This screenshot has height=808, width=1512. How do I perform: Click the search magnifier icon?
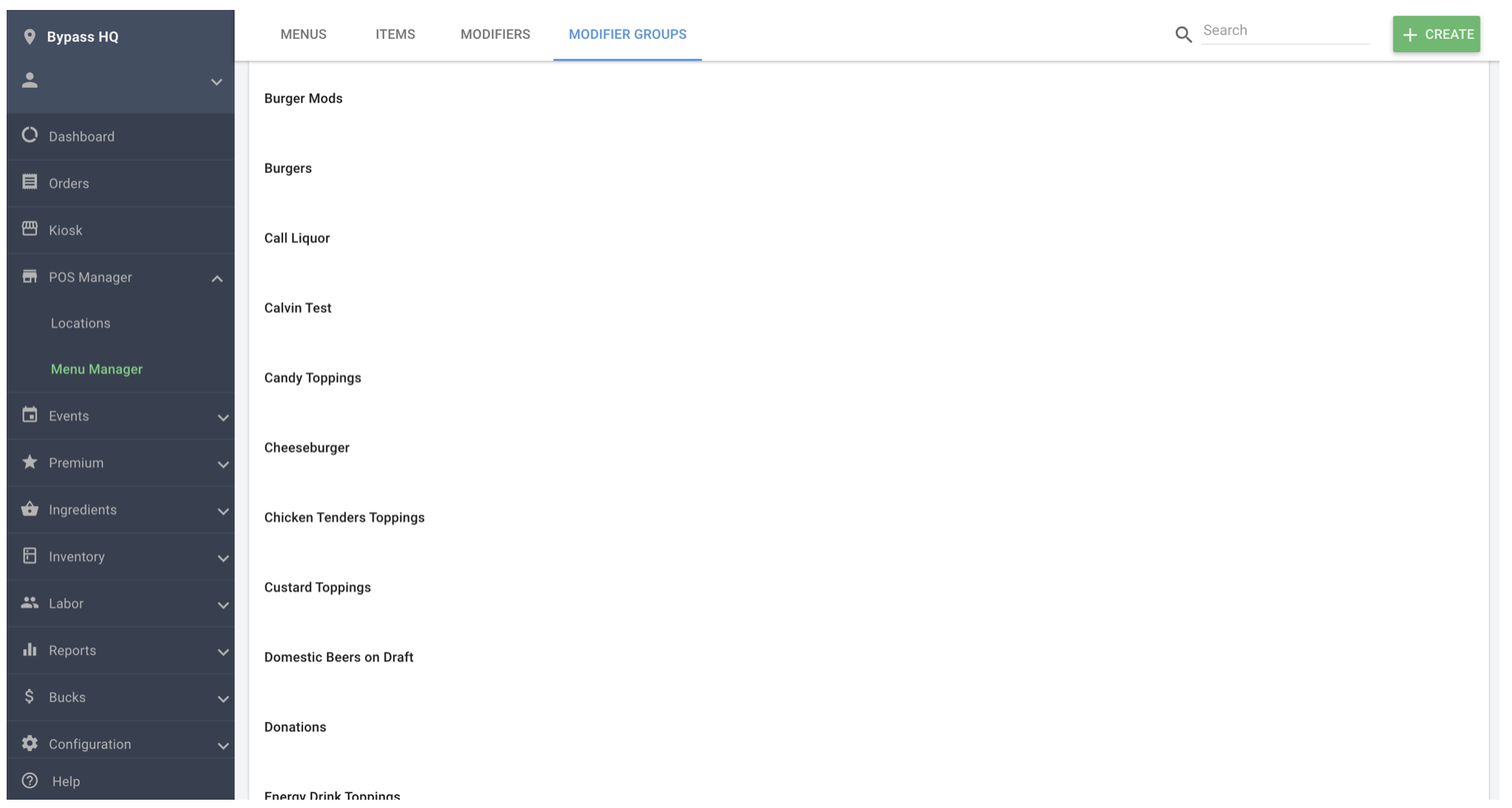(1183, 34)
